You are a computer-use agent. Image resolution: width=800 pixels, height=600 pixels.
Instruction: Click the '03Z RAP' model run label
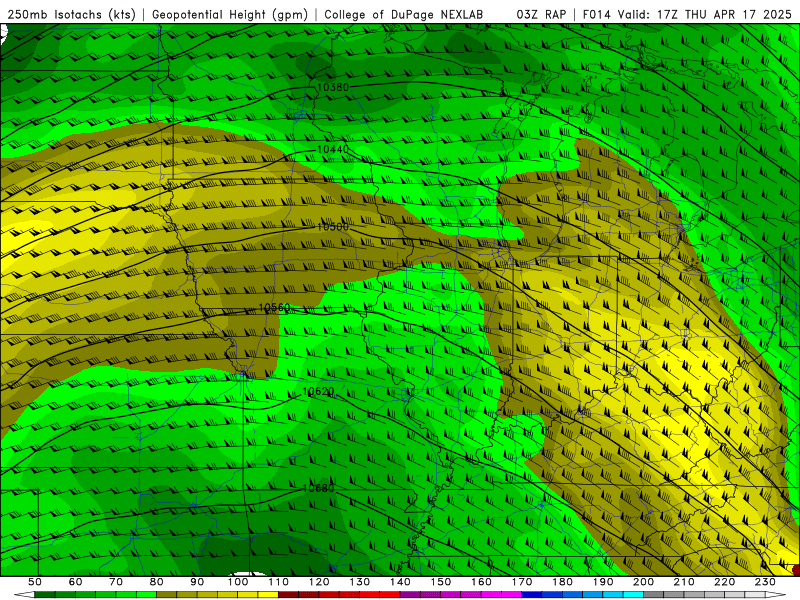pyautogui.click(x=541, y=14)
